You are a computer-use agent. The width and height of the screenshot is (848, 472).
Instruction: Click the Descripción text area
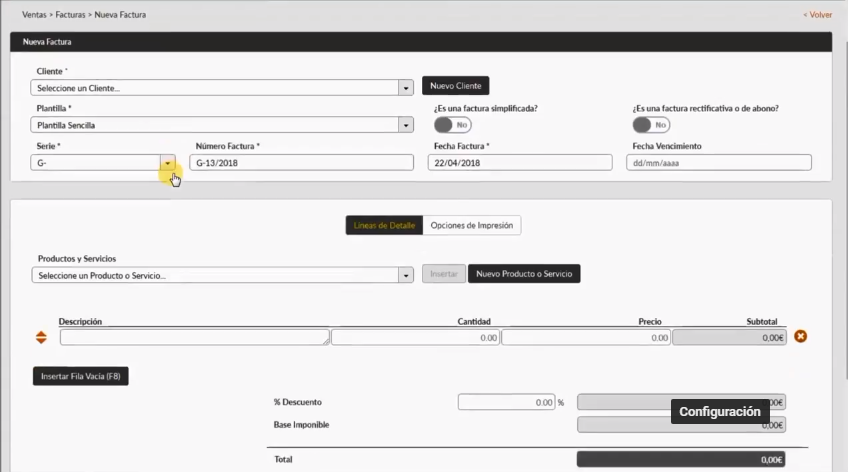(194, 338)
